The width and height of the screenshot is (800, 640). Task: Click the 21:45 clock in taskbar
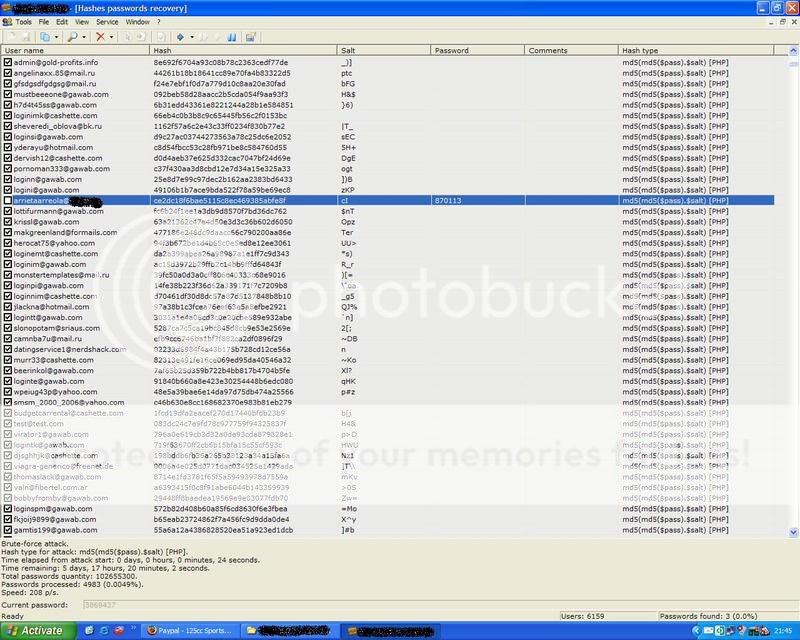click(783, 631)
